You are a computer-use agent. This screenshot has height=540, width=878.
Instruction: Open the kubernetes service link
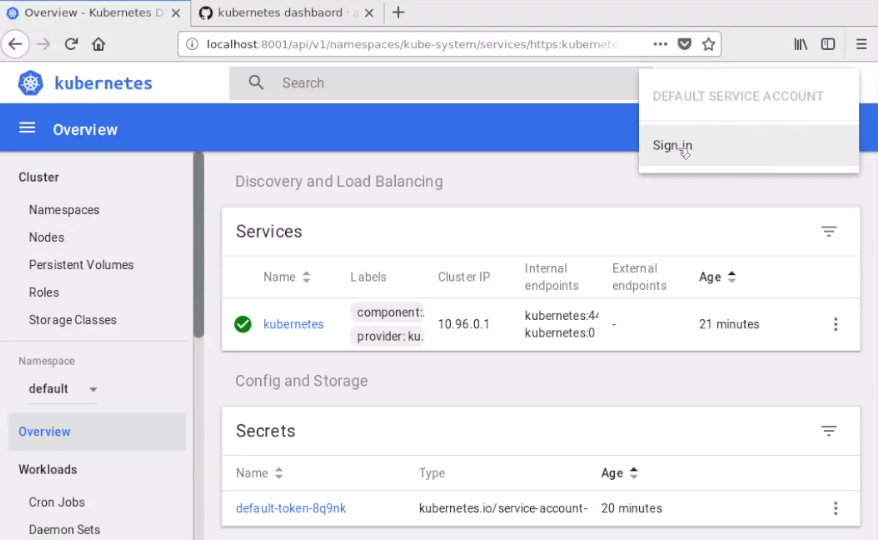click(293, 324)
